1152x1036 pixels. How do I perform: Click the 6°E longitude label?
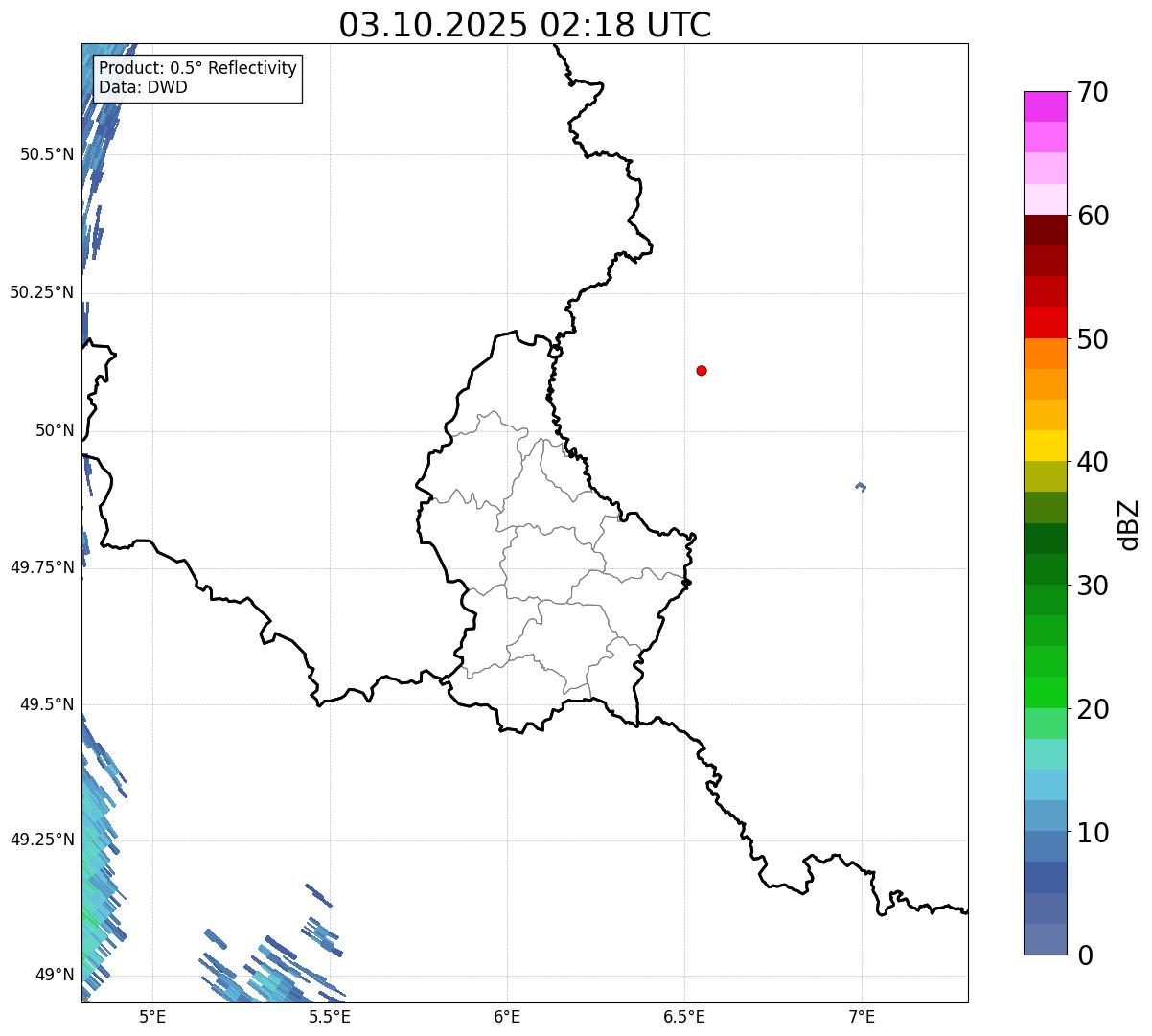pos(507,1016)
